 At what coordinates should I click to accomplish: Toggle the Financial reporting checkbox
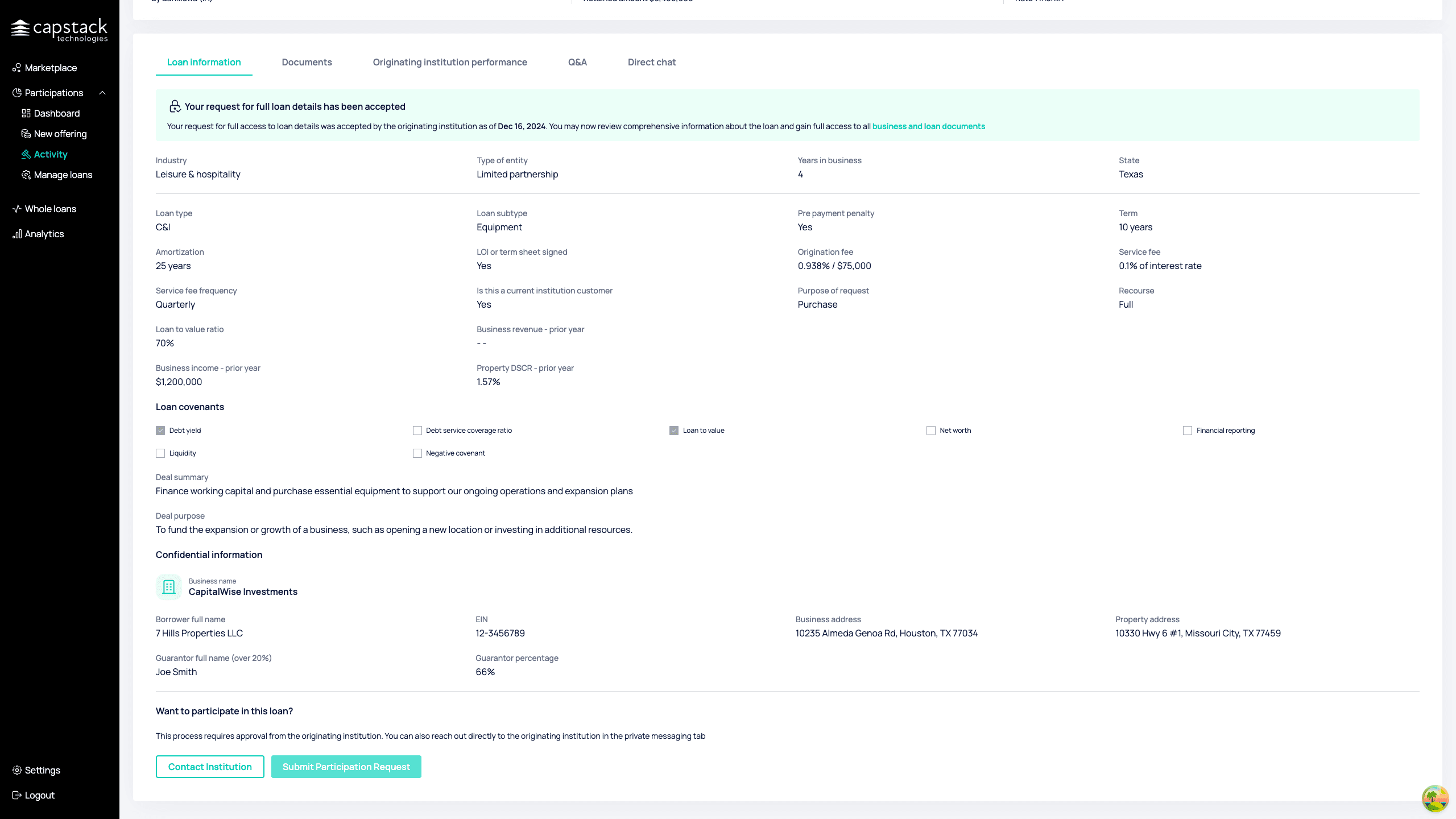click(1188, 431)
